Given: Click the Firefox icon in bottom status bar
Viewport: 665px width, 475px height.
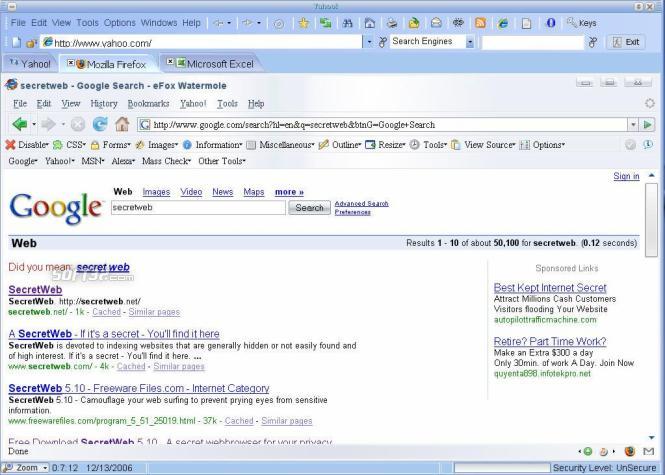Looking at the screenshot, I should [630, 451].
